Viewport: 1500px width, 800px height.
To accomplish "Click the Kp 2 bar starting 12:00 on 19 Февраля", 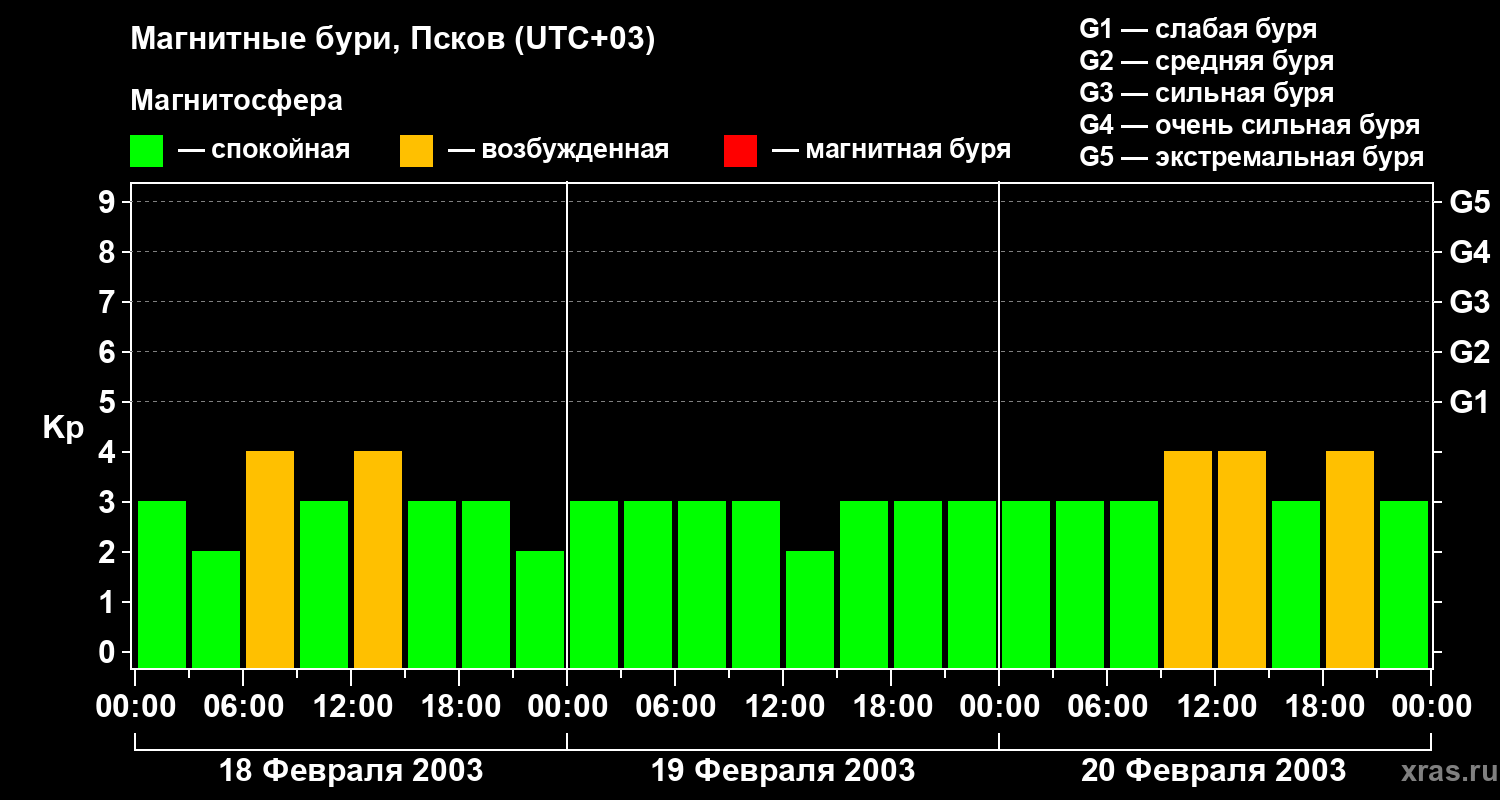I will point(810,609).
